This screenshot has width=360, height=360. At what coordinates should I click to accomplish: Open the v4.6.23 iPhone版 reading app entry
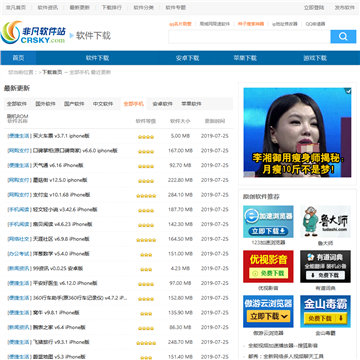coord(63,224)
